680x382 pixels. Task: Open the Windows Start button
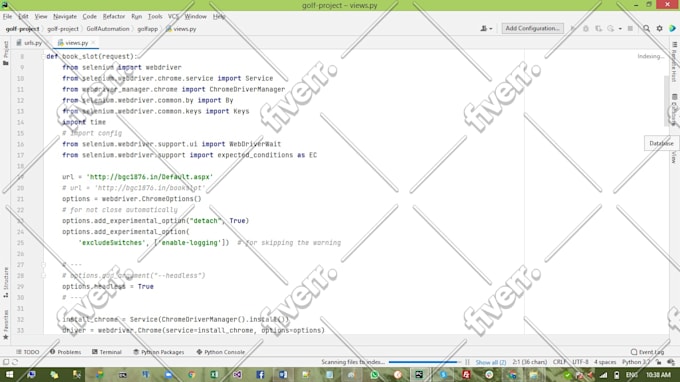(9, 375)
